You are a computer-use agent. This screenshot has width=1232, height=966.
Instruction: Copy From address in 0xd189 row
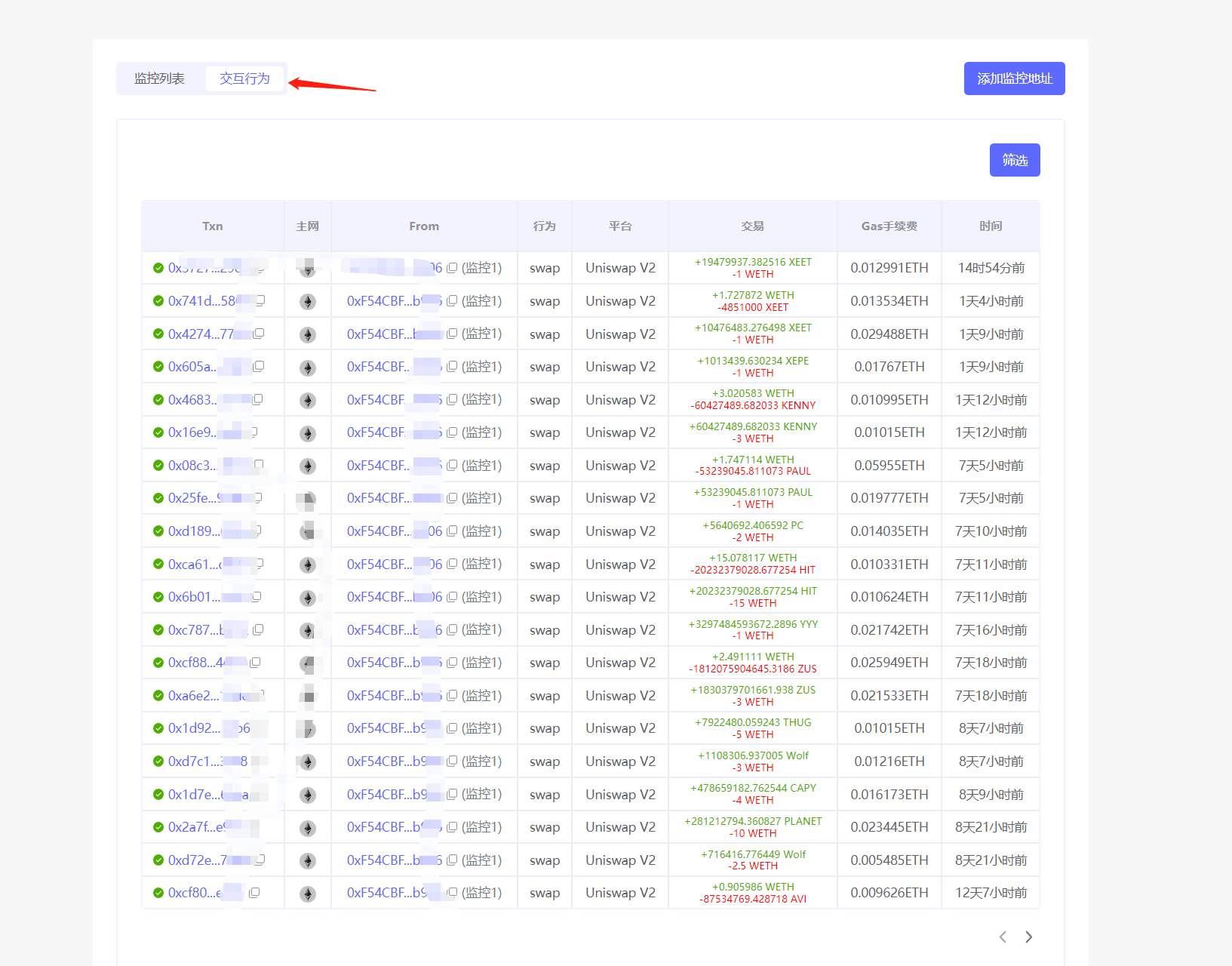(452, 531)
